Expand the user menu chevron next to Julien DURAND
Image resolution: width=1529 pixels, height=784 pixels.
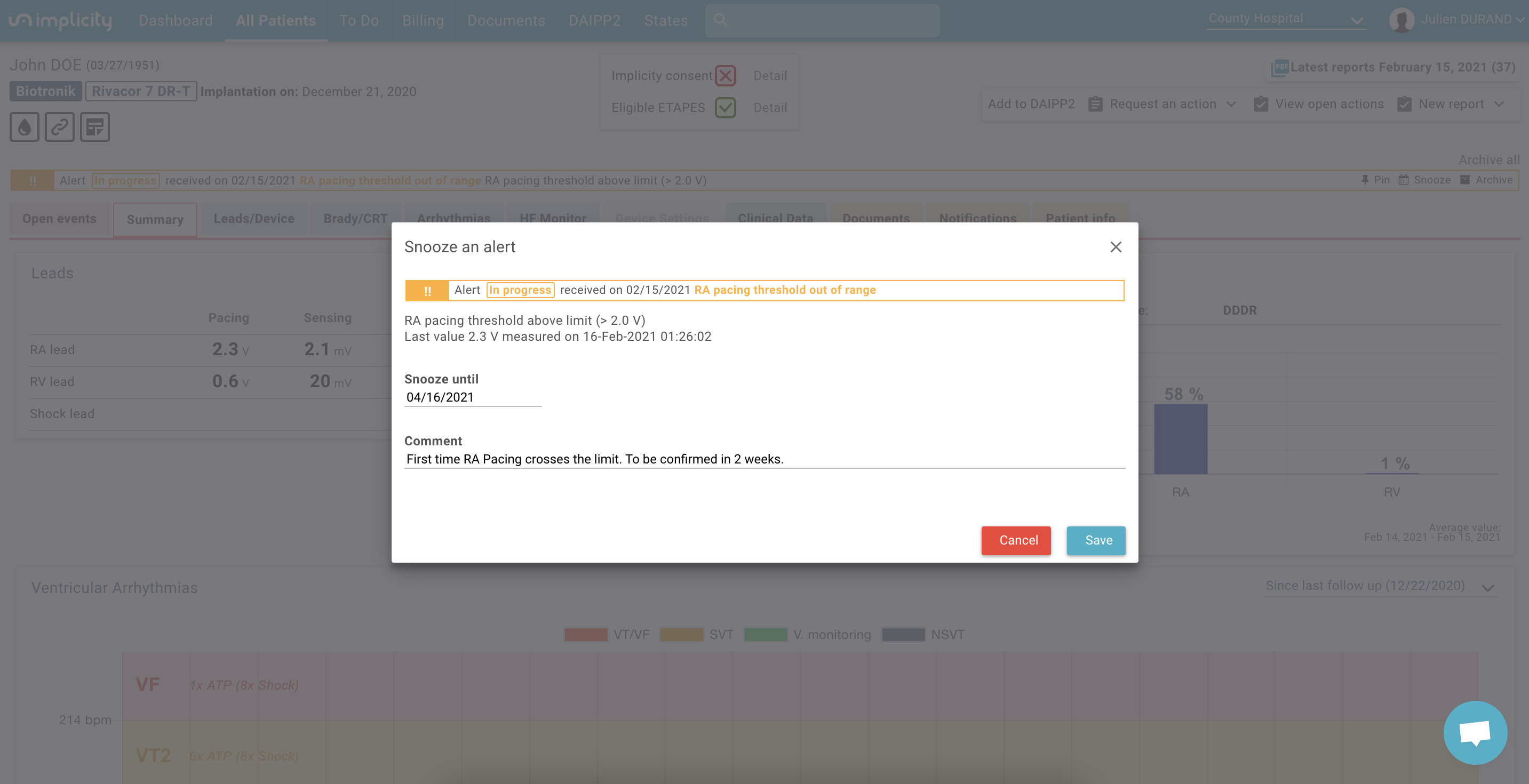(1519, 20)
